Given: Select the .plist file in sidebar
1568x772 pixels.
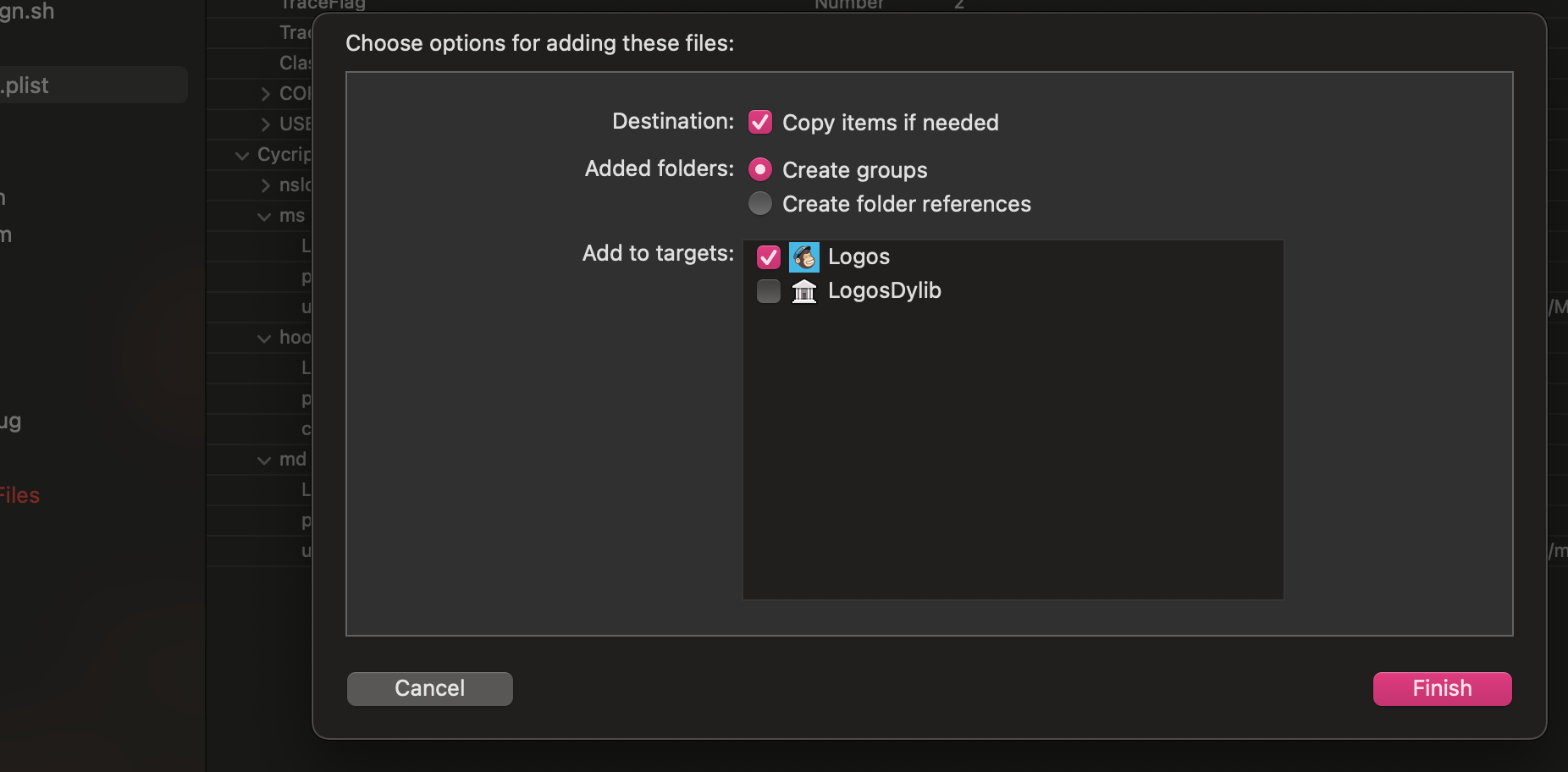Looking at the screenshot, I should [x=93, y=85].
